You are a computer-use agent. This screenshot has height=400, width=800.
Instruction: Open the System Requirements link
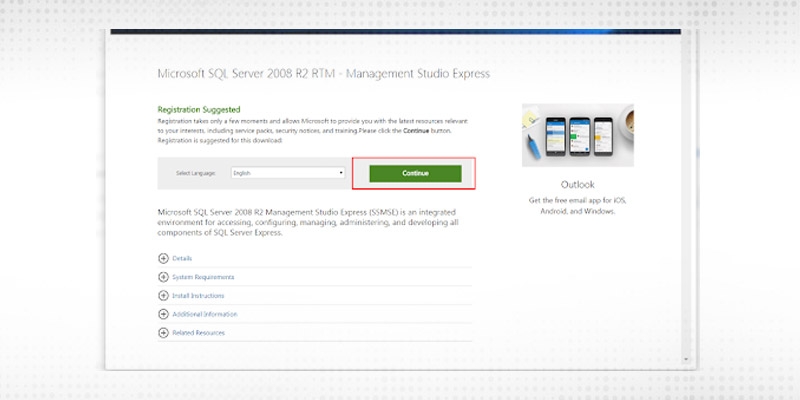coord(203,277)
